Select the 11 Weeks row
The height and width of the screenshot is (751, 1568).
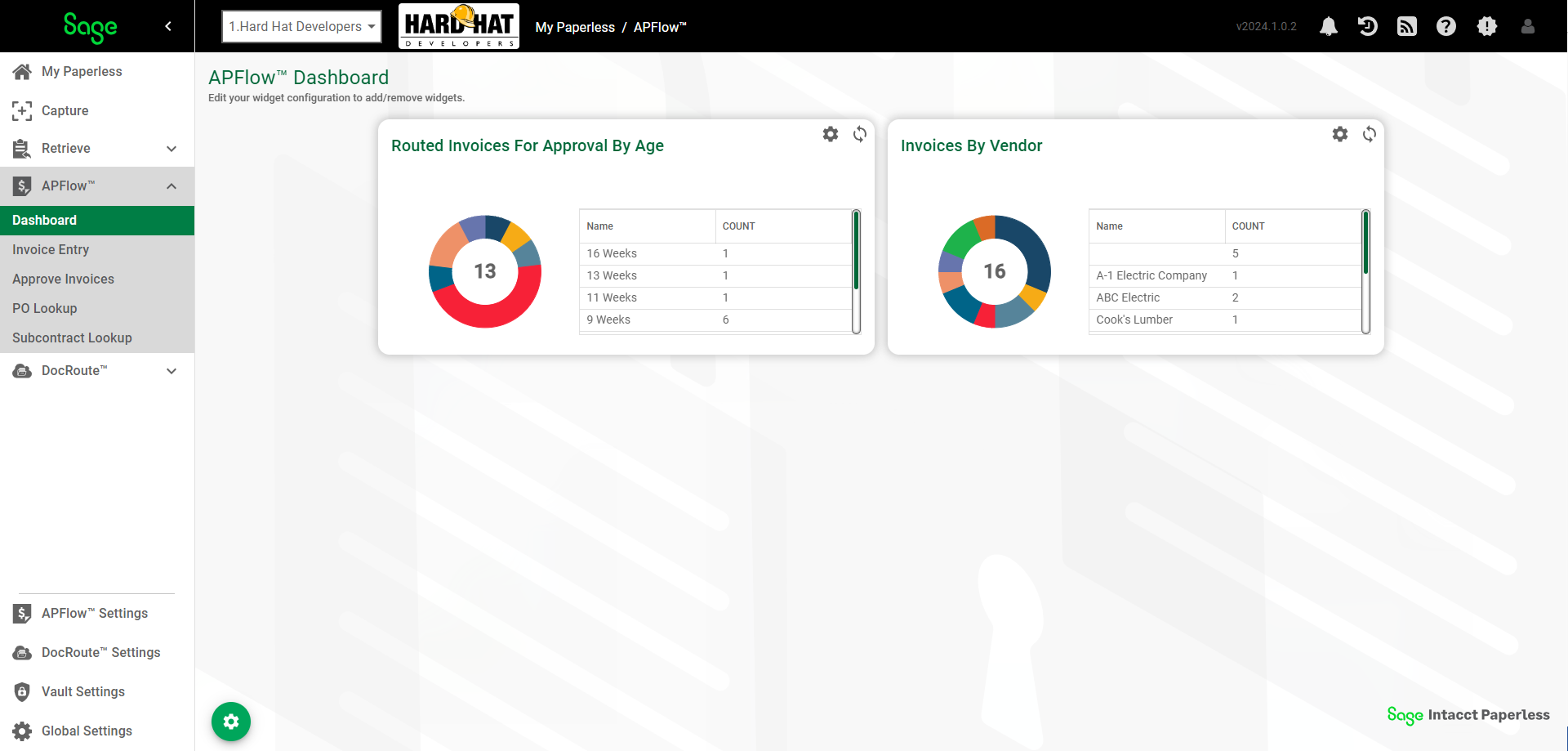[x=715, y=298]
